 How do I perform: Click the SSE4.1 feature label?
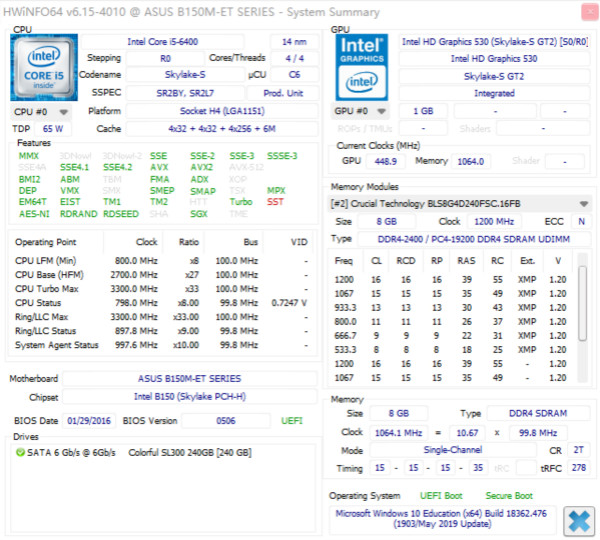point(74,167)
